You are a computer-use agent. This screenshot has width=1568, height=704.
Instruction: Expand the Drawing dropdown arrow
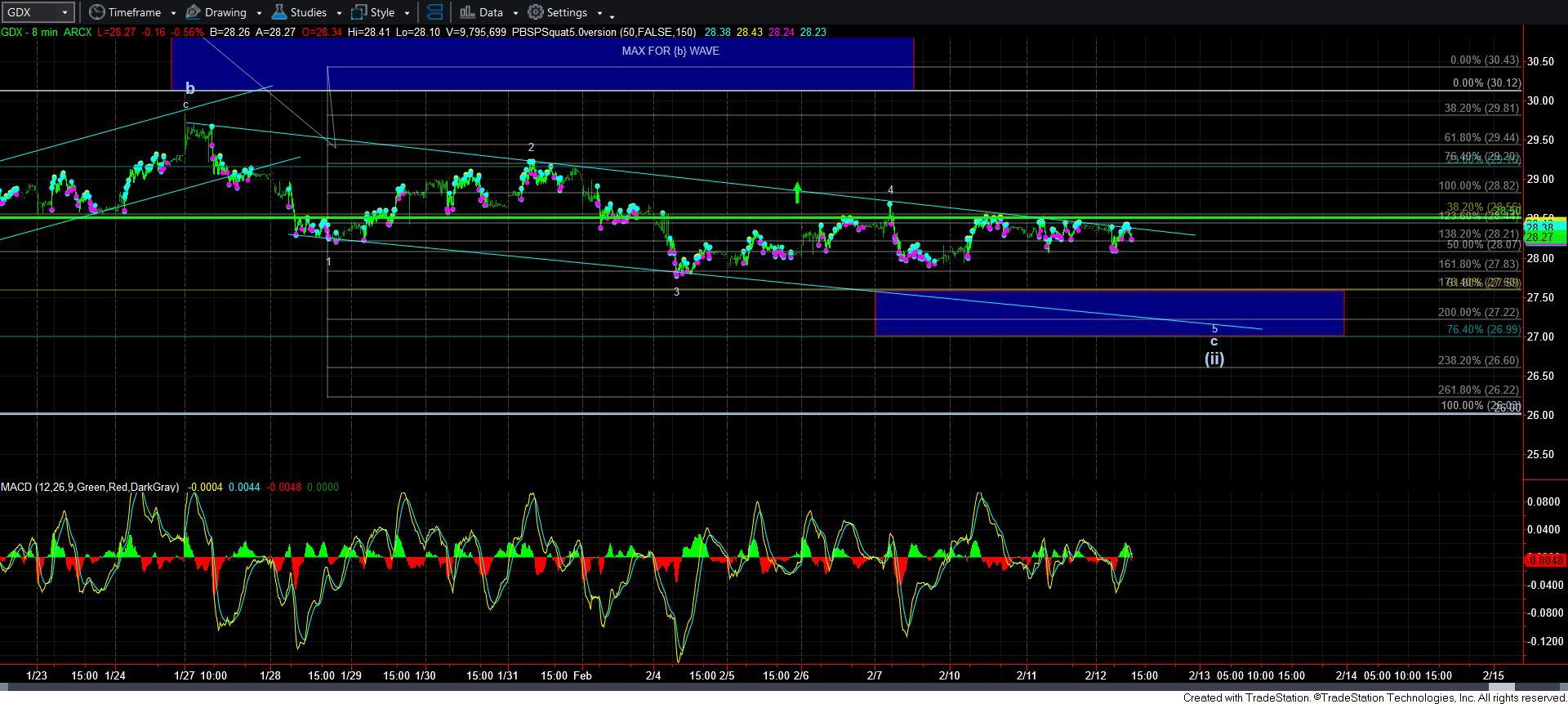[259, 13]
